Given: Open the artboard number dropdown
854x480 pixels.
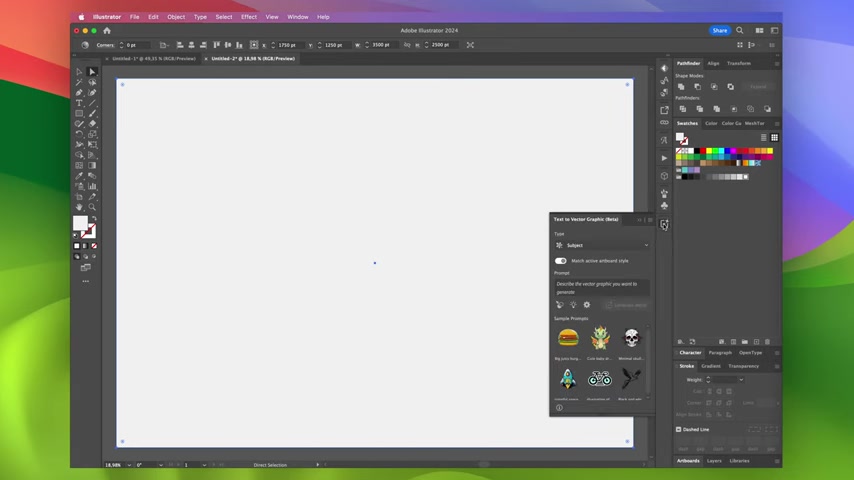Looking at the screenshot, I should [204, 465].
